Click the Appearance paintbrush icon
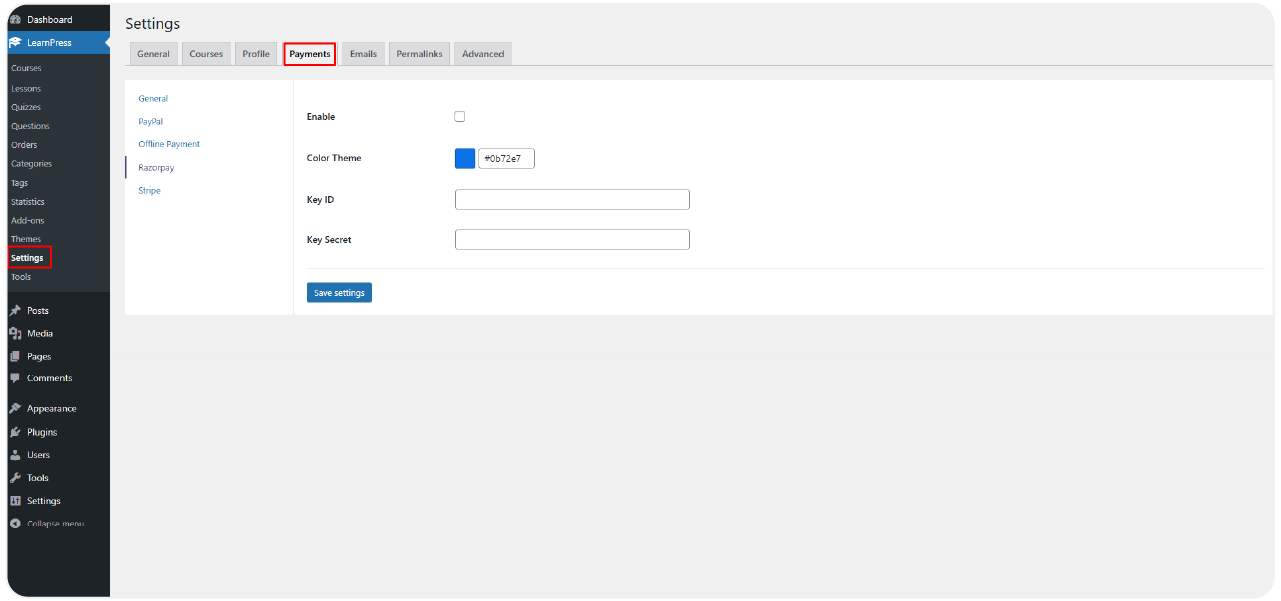This screenshot has height=601, width=1281. 15,409
